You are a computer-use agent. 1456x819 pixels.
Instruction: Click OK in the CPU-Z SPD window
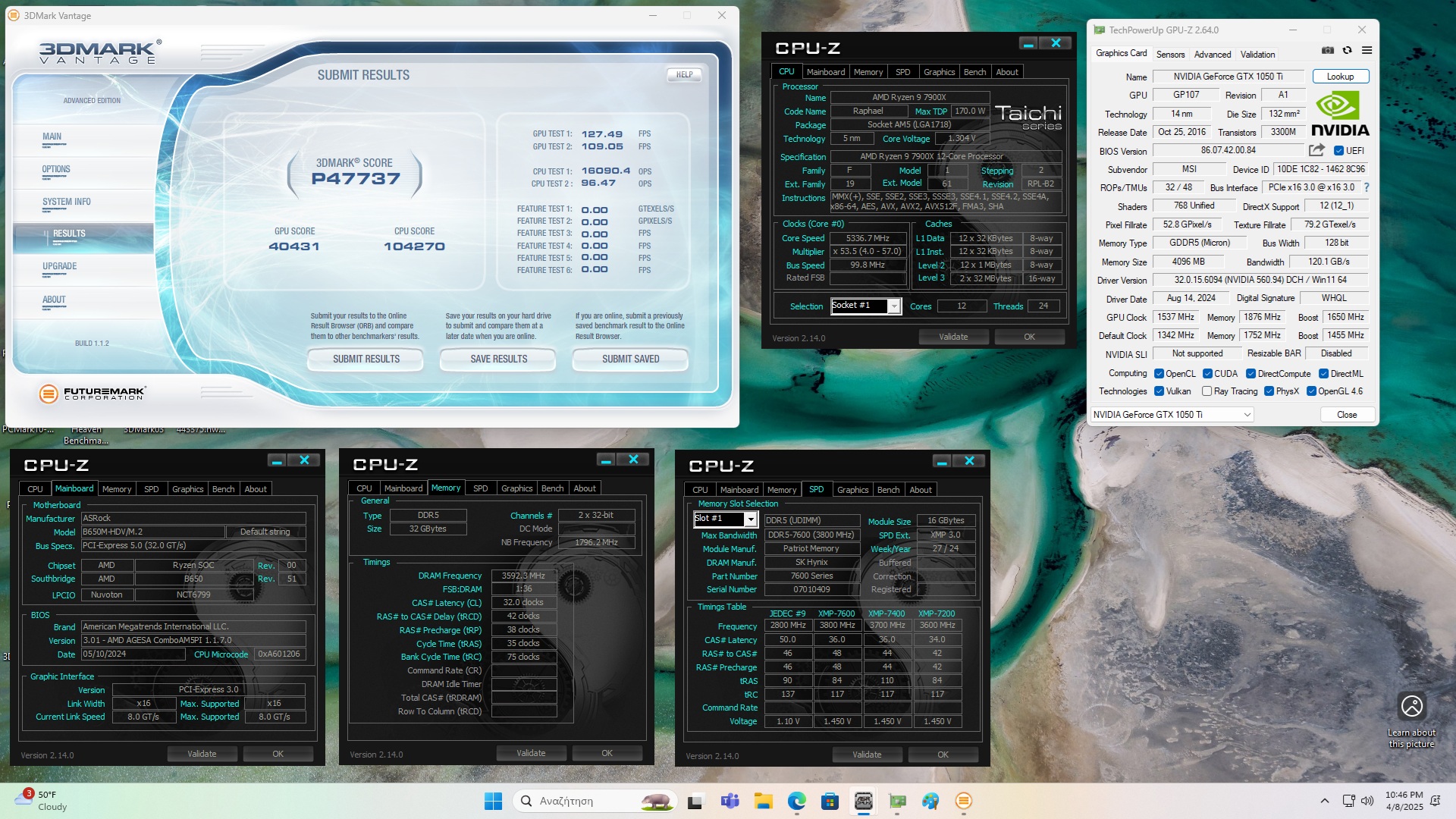[x=943, y=755]
